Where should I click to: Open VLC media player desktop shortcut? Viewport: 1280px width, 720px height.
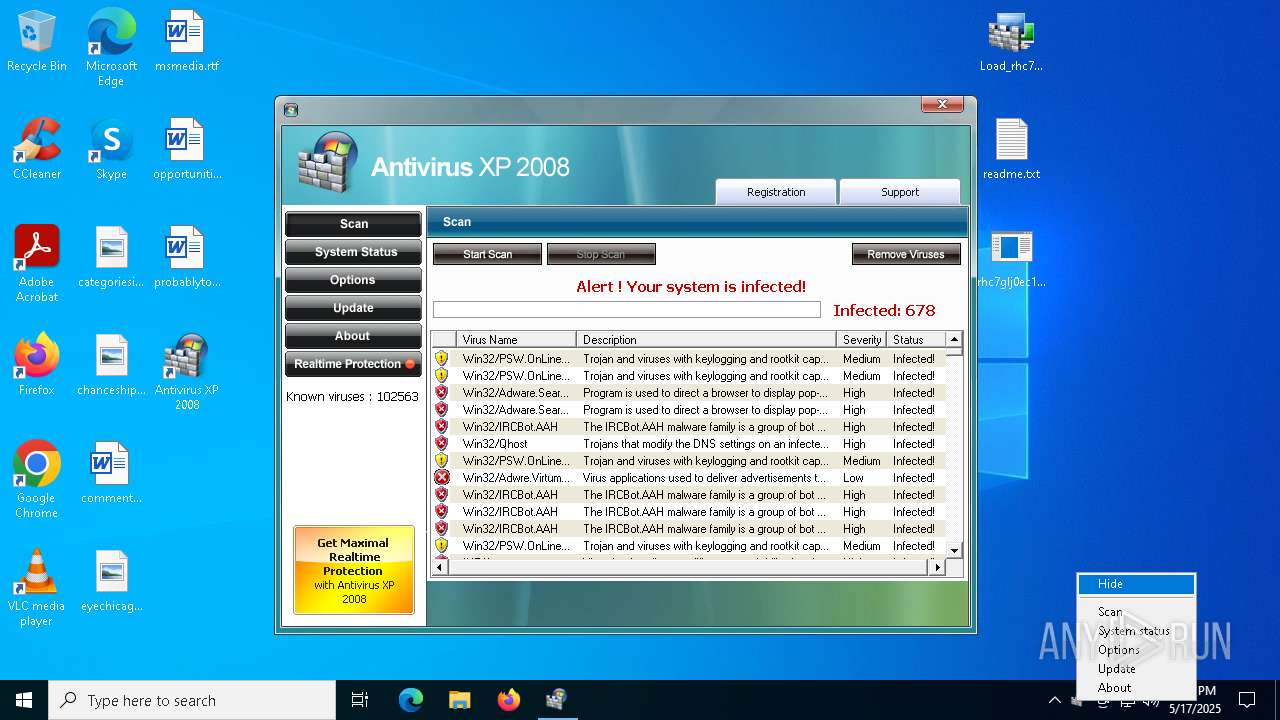[37, 588]
